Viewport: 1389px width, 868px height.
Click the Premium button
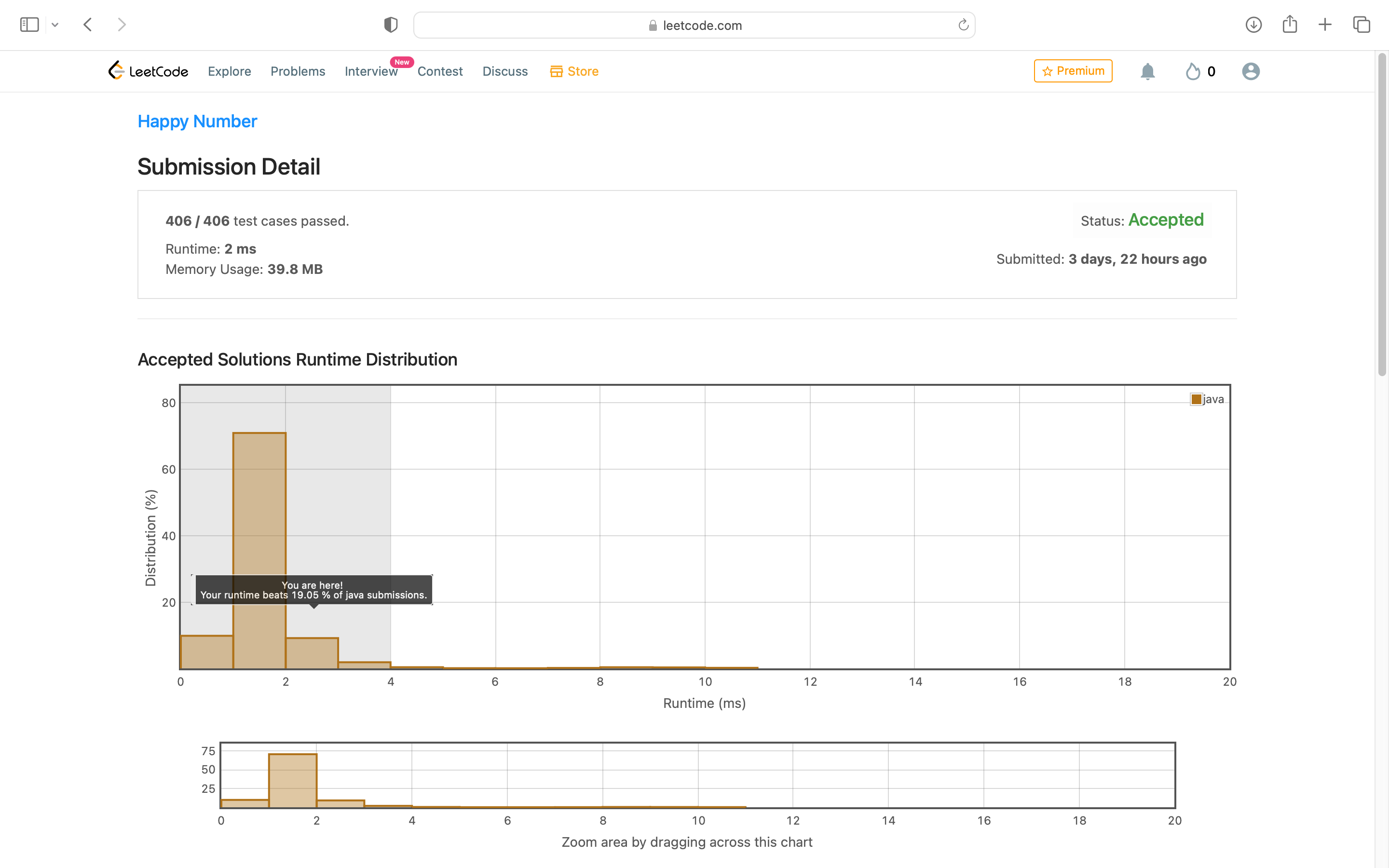pos(1072,70)
